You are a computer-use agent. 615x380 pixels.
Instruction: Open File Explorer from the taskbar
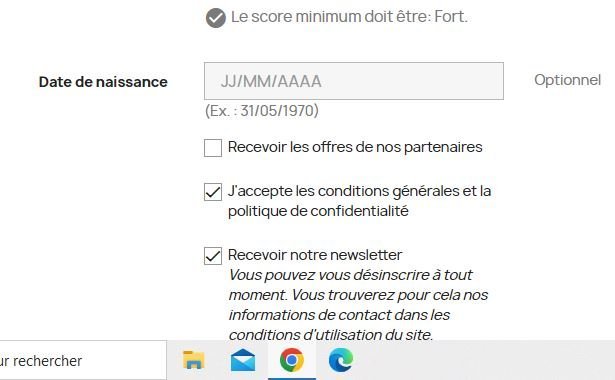194,360
